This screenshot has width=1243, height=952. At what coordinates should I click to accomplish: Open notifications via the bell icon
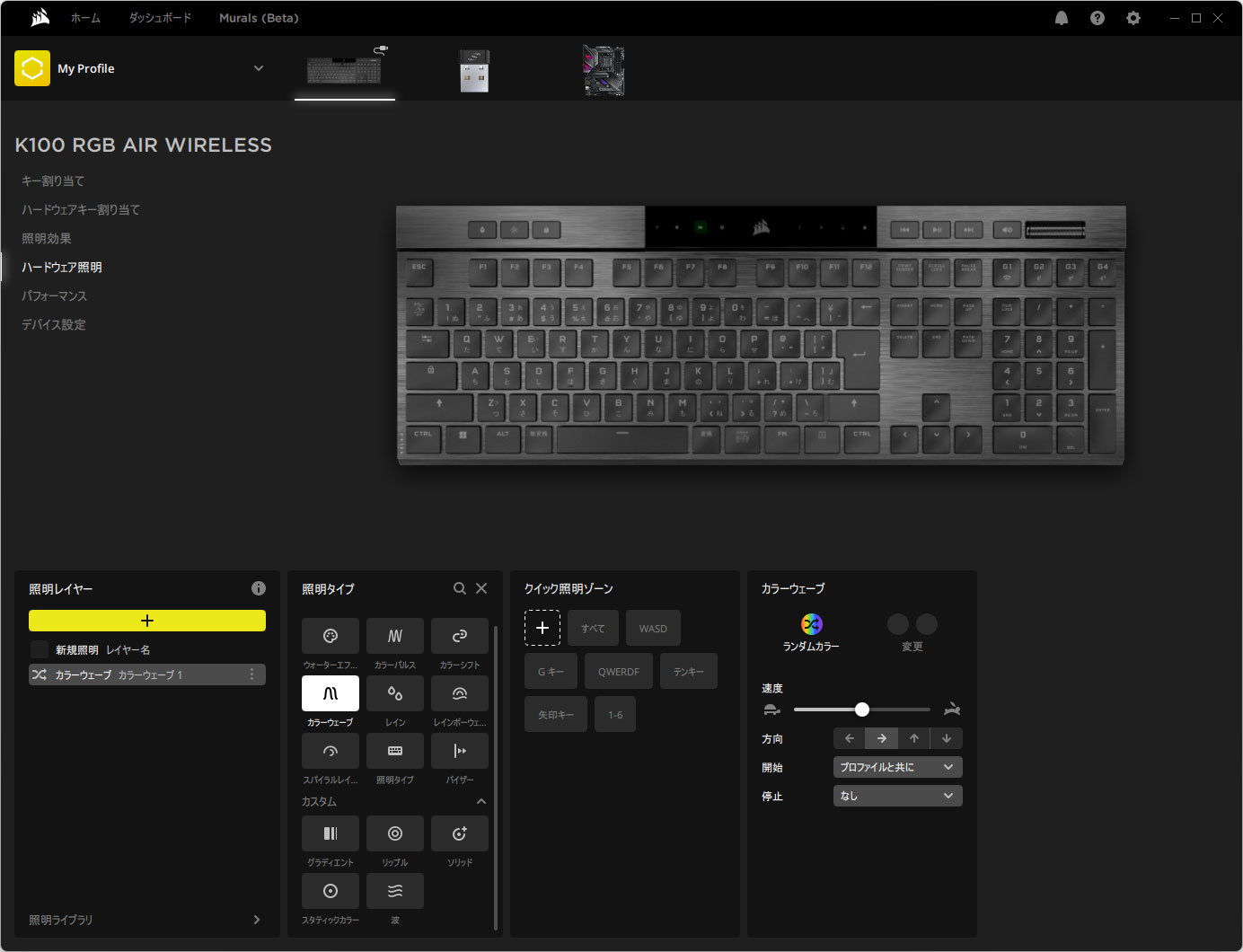click(1062, 18)
